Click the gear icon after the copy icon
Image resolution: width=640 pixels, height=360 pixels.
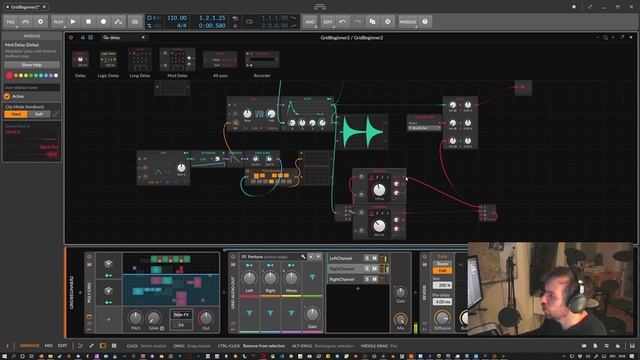click(x=387, y=22)
